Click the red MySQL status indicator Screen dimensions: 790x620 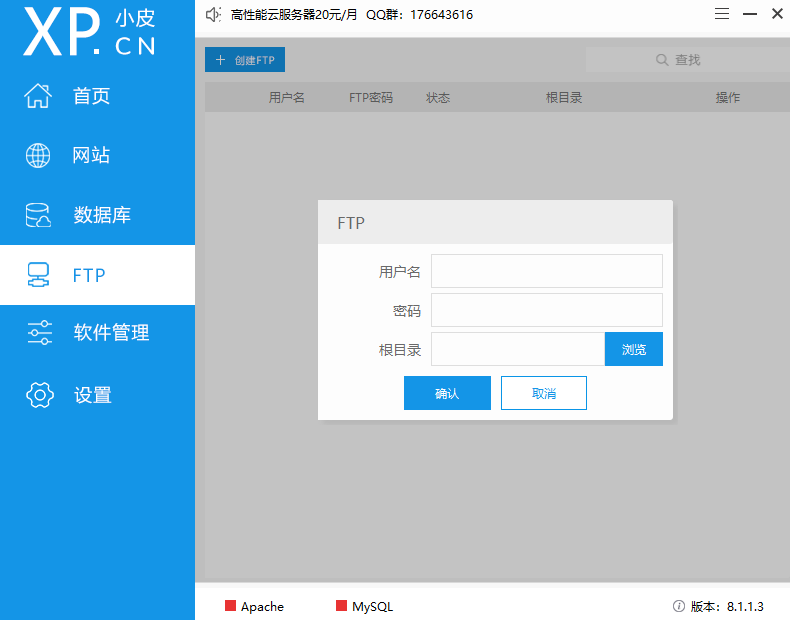[342, 606]
